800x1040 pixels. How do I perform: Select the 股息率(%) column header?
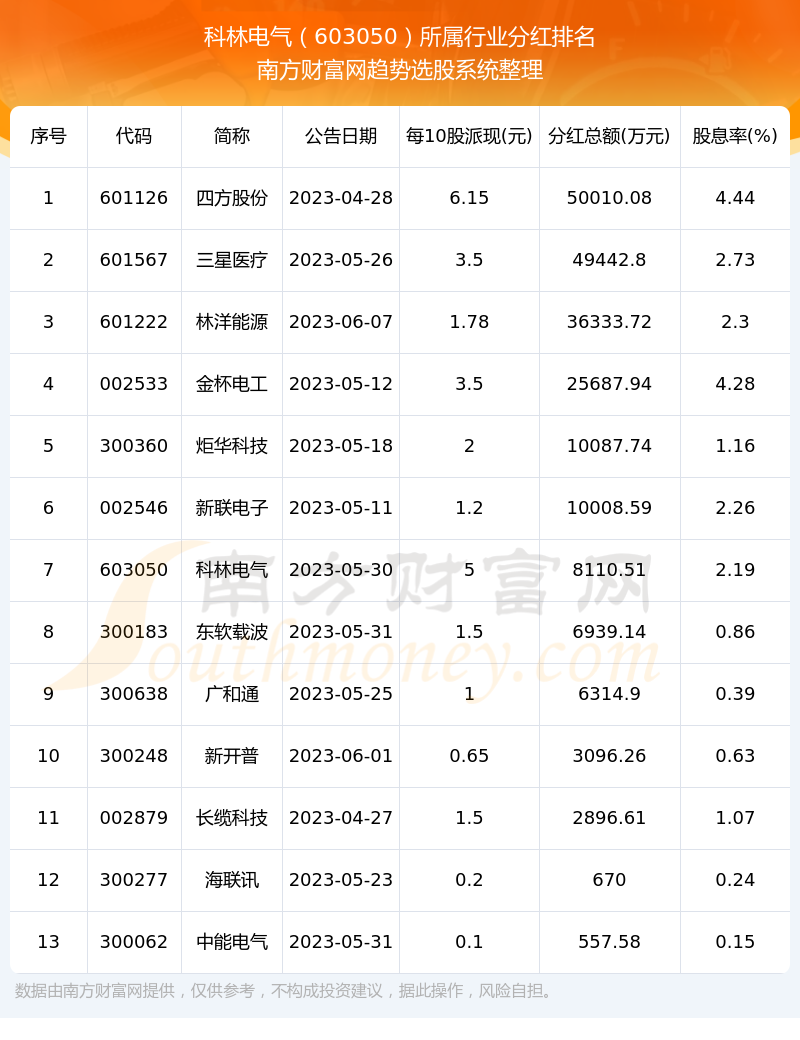pyautogui.click(x=735, y=136)
